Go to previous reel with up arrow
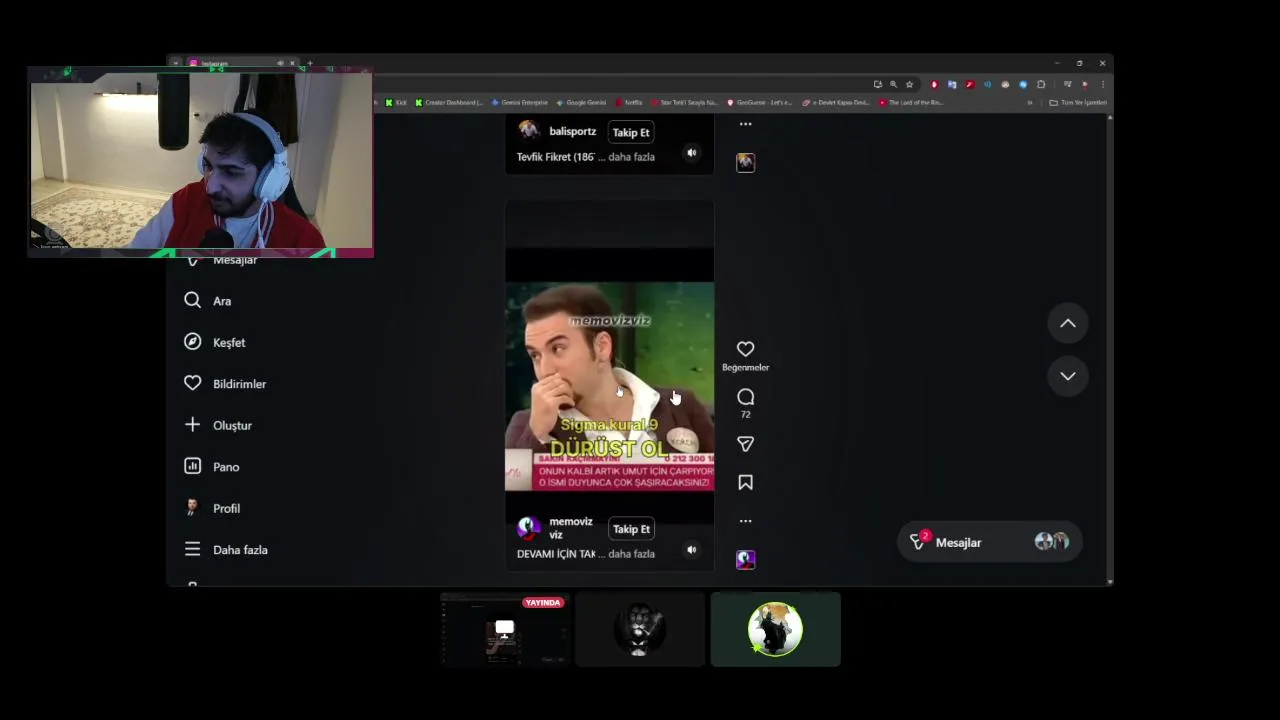This screenshot has width=1280, height=720. coord(1068,323)
